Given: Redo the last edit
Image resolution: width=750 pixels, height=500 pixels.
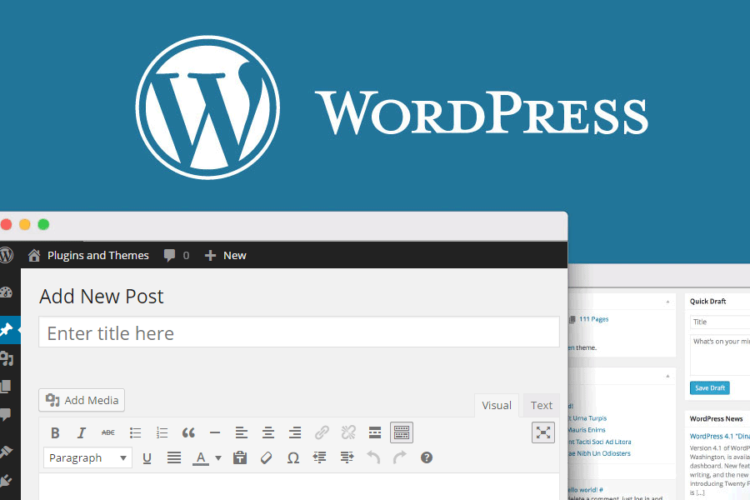Looking at the screenshot, I should (x=400, y=458).
